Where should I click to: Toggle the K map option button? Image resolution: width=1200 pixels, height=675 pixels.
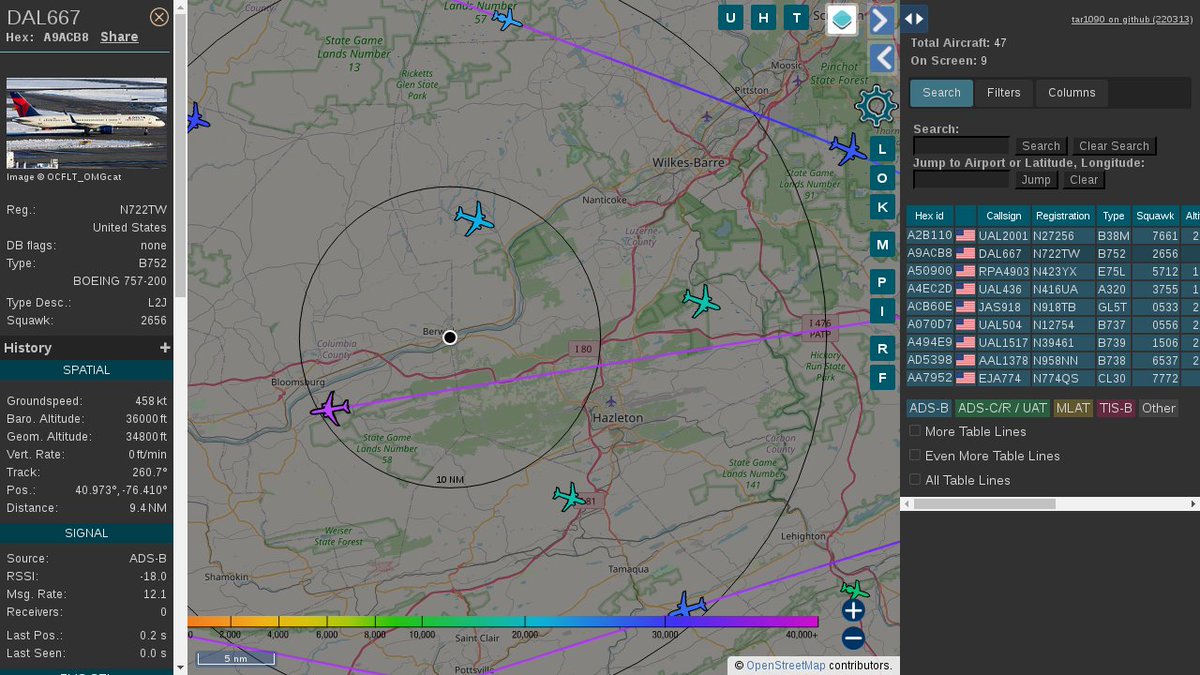881,207
